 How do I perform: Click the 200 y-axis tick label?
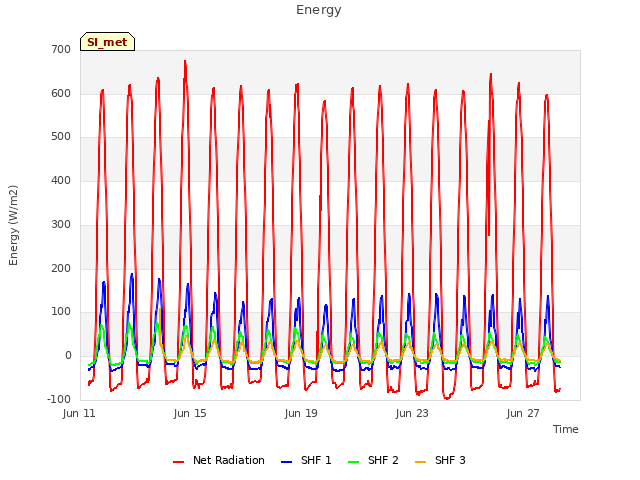(61, 269)
